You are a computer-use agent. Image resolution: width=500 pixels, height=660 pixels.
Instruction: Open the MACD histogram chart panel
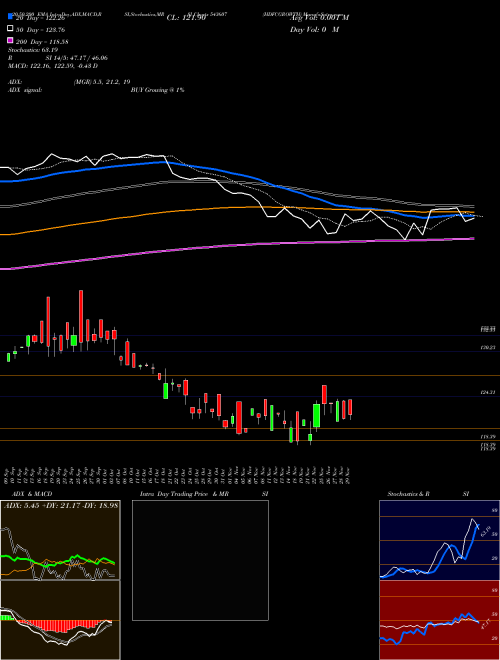pos(60,620)
